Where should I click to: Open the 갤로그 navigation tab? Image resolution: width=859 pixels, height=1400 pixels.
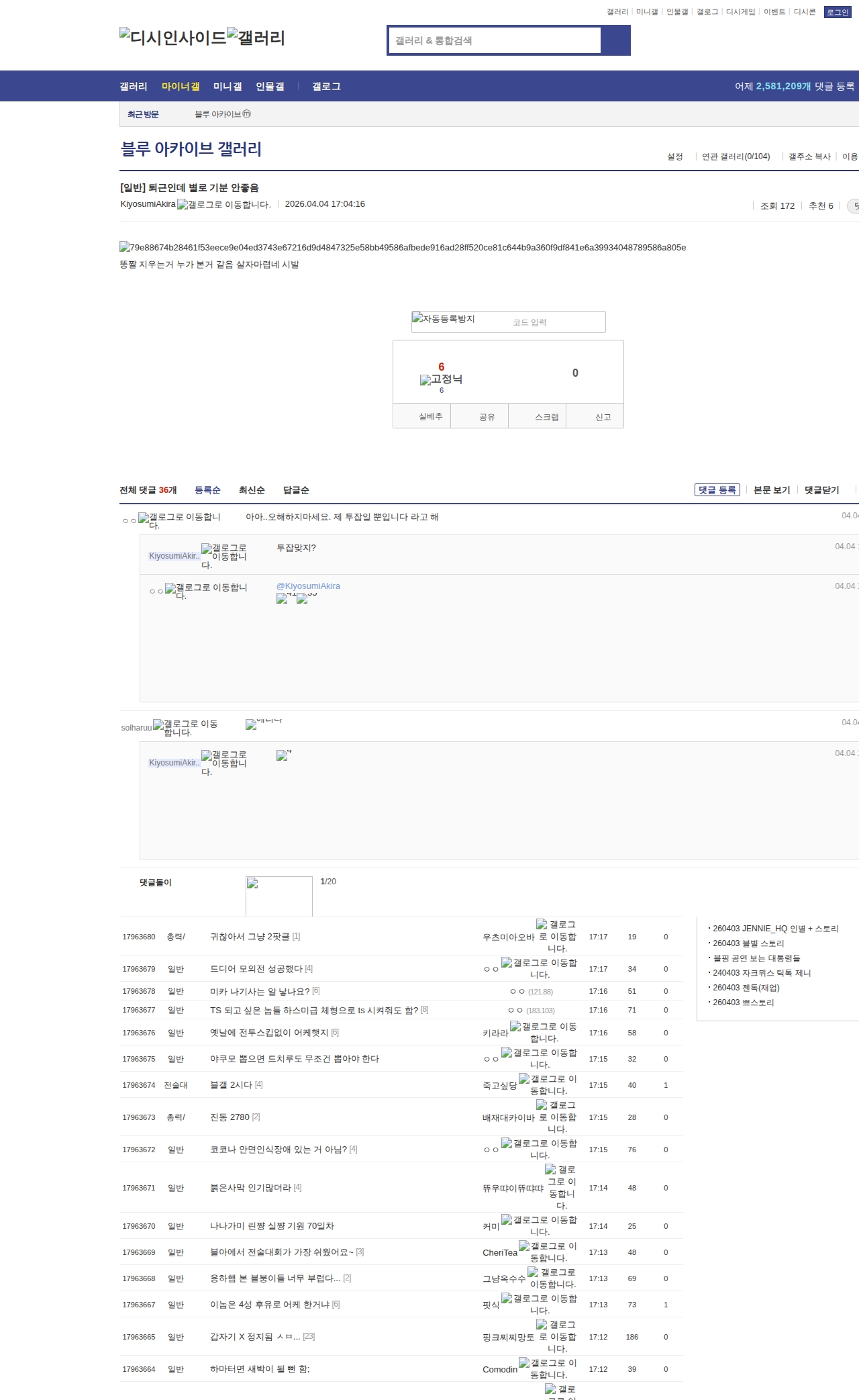[326, 87]
